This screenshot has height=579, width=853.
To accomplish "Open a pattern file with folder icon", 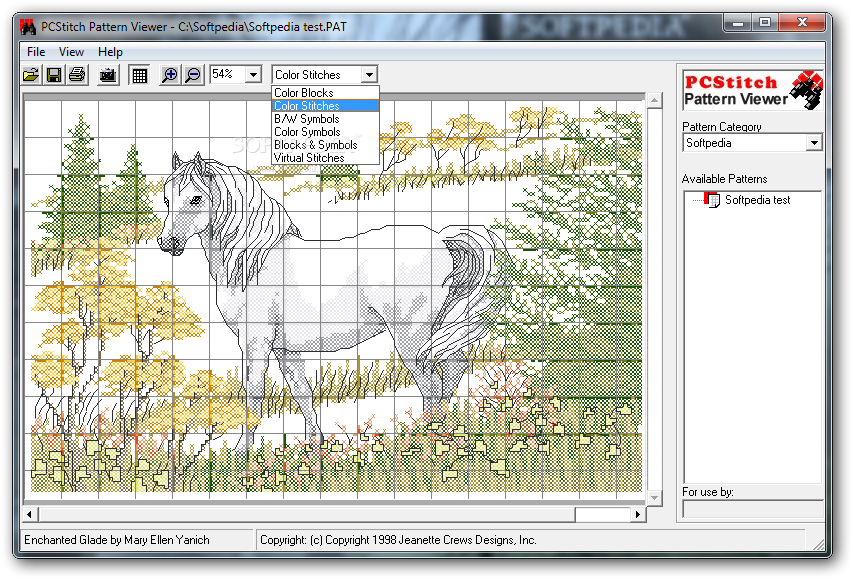I will pyautogui.click(x=32, y=75).
